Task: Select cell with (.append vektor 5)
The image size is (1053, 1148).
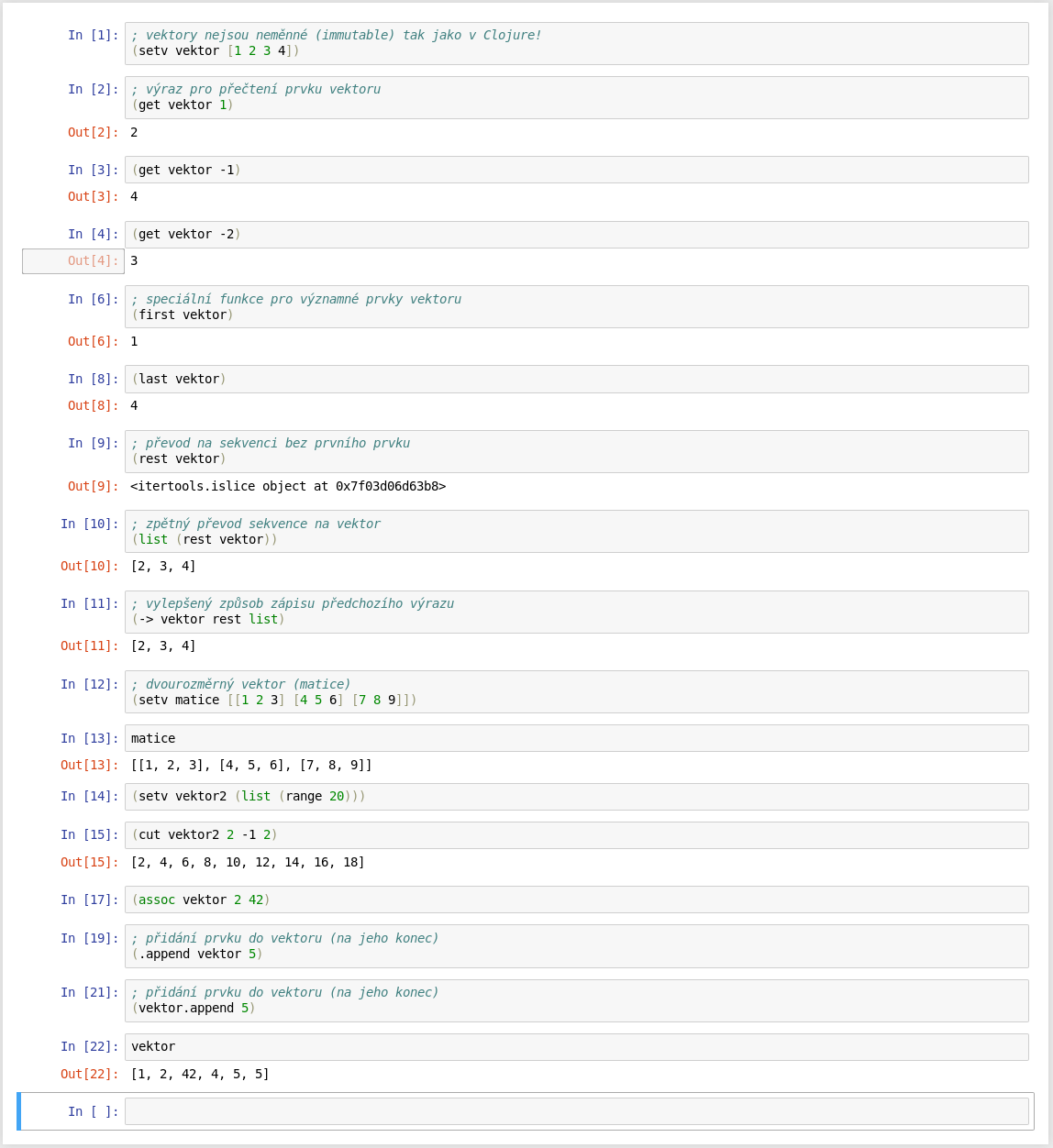Action: (x=576, y=946)
